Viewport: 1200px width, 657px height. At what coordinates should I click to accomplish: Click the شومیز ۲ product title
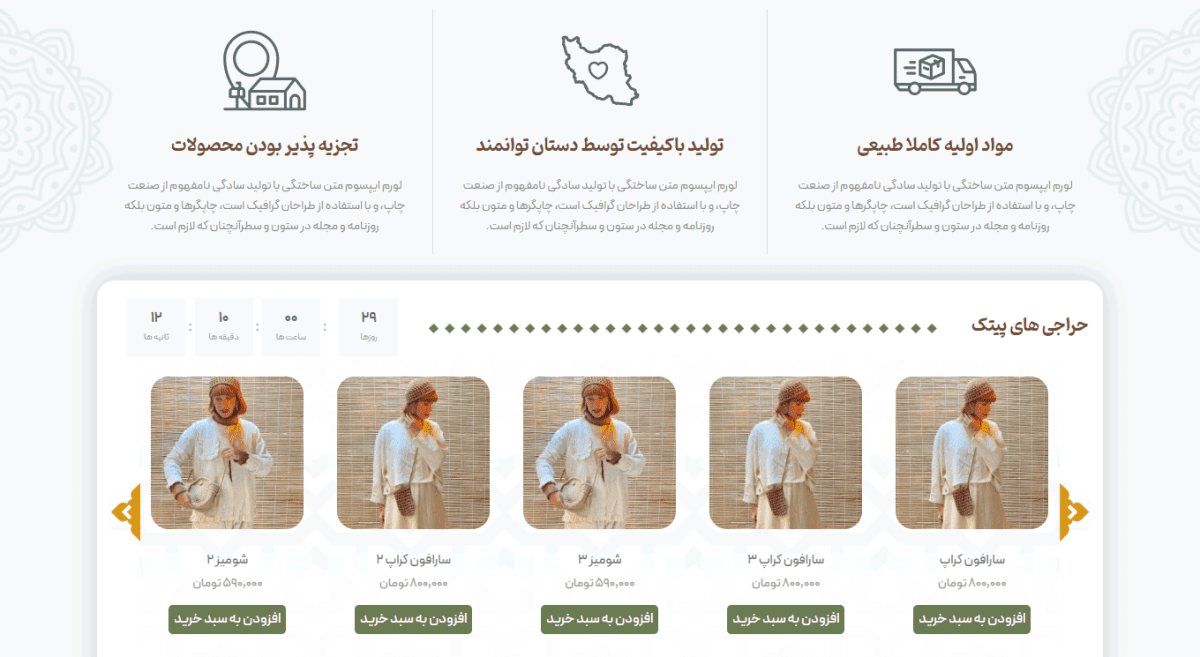pyautogui.click(x=227, y=559)
